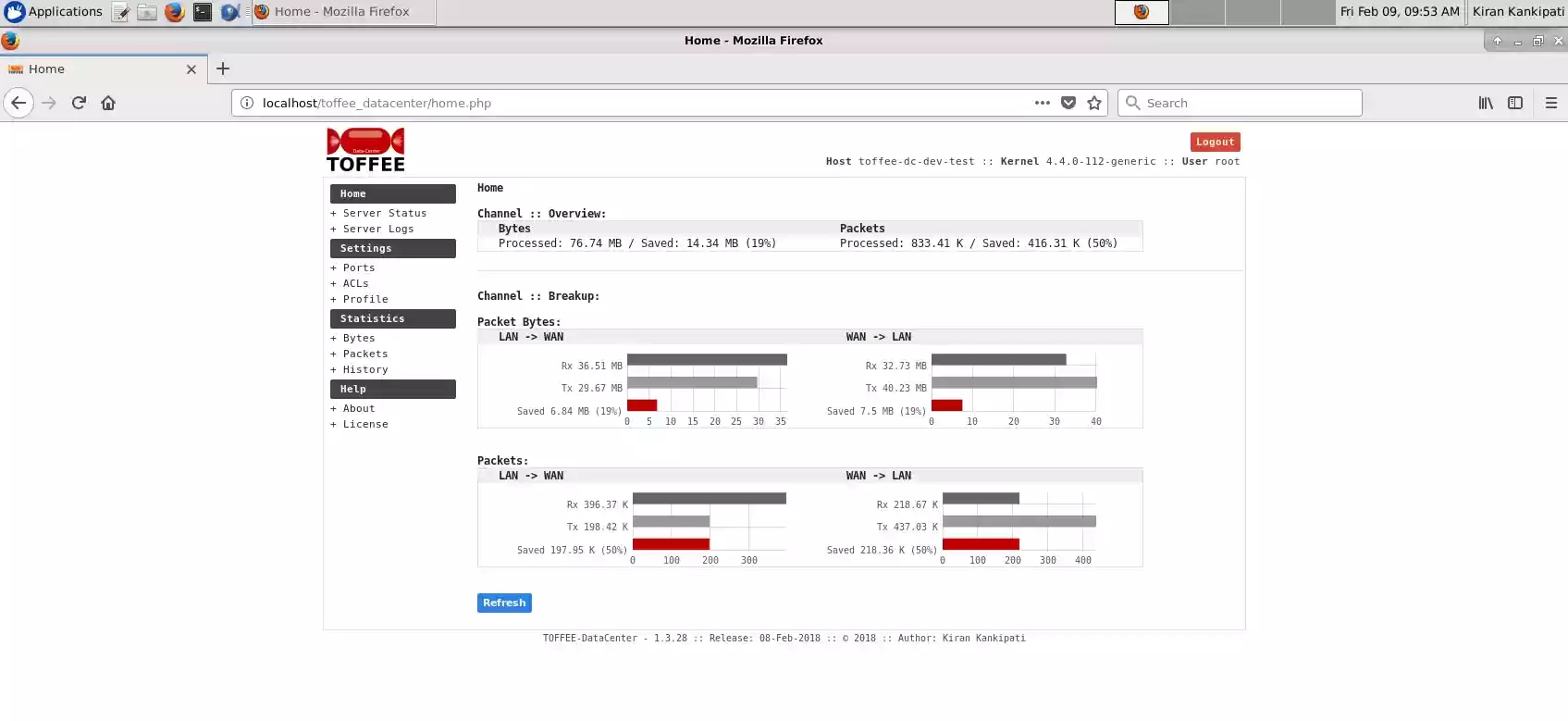Click the Firefox reload page icon

coord(79,103)
